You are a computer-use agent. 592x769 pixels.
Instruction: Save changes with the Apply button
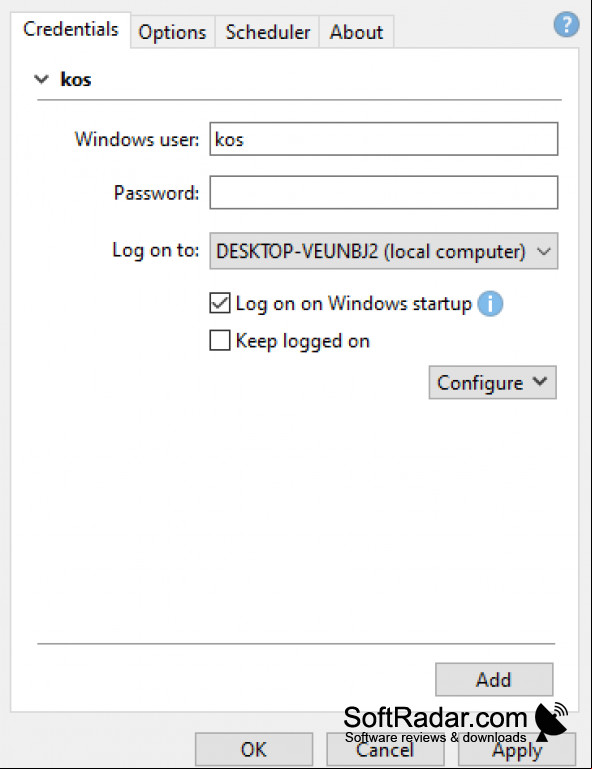[x=517, y=749]
